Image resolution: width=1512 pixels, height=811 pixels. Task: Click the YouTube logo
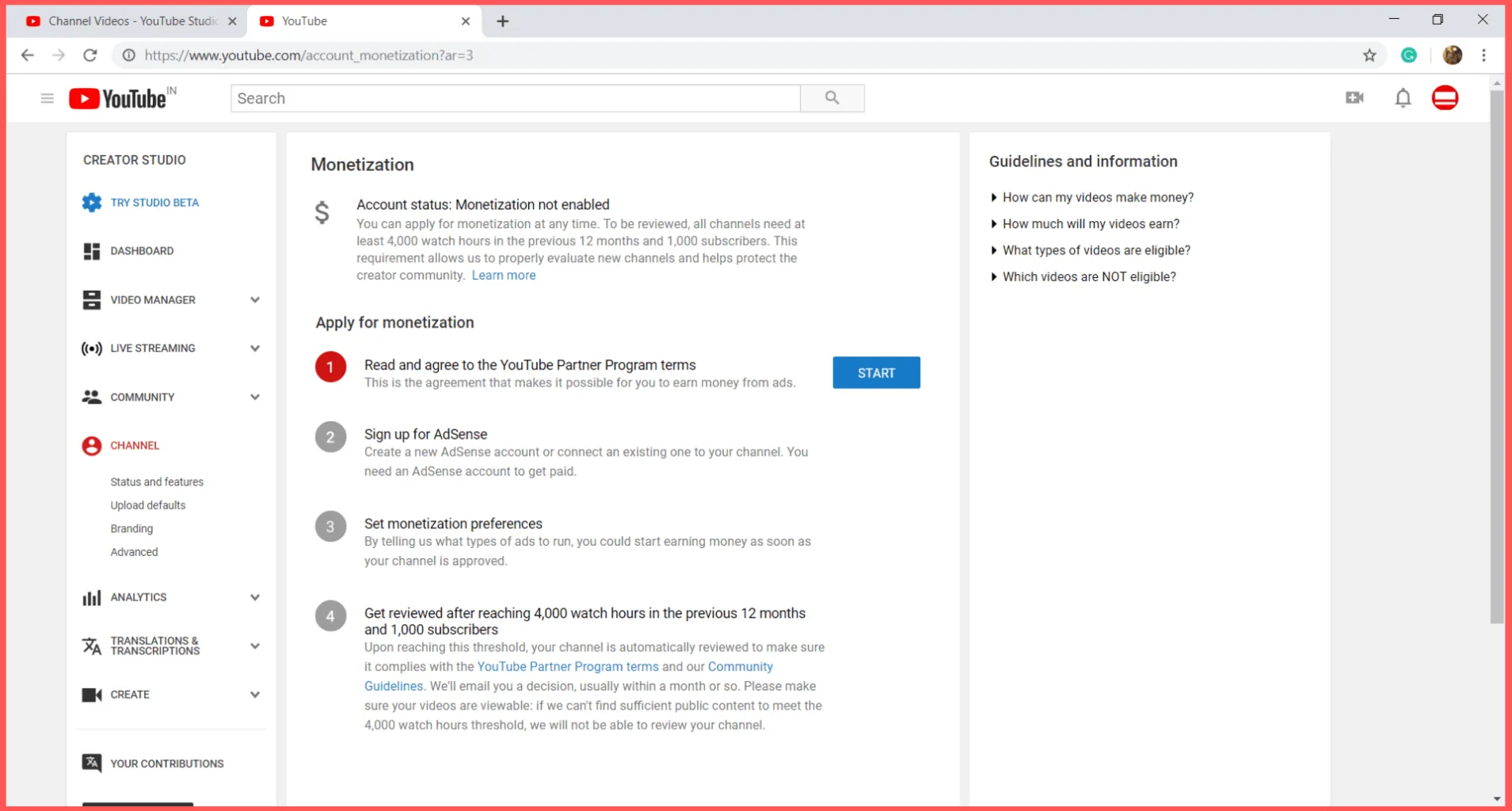click(119, 98)
